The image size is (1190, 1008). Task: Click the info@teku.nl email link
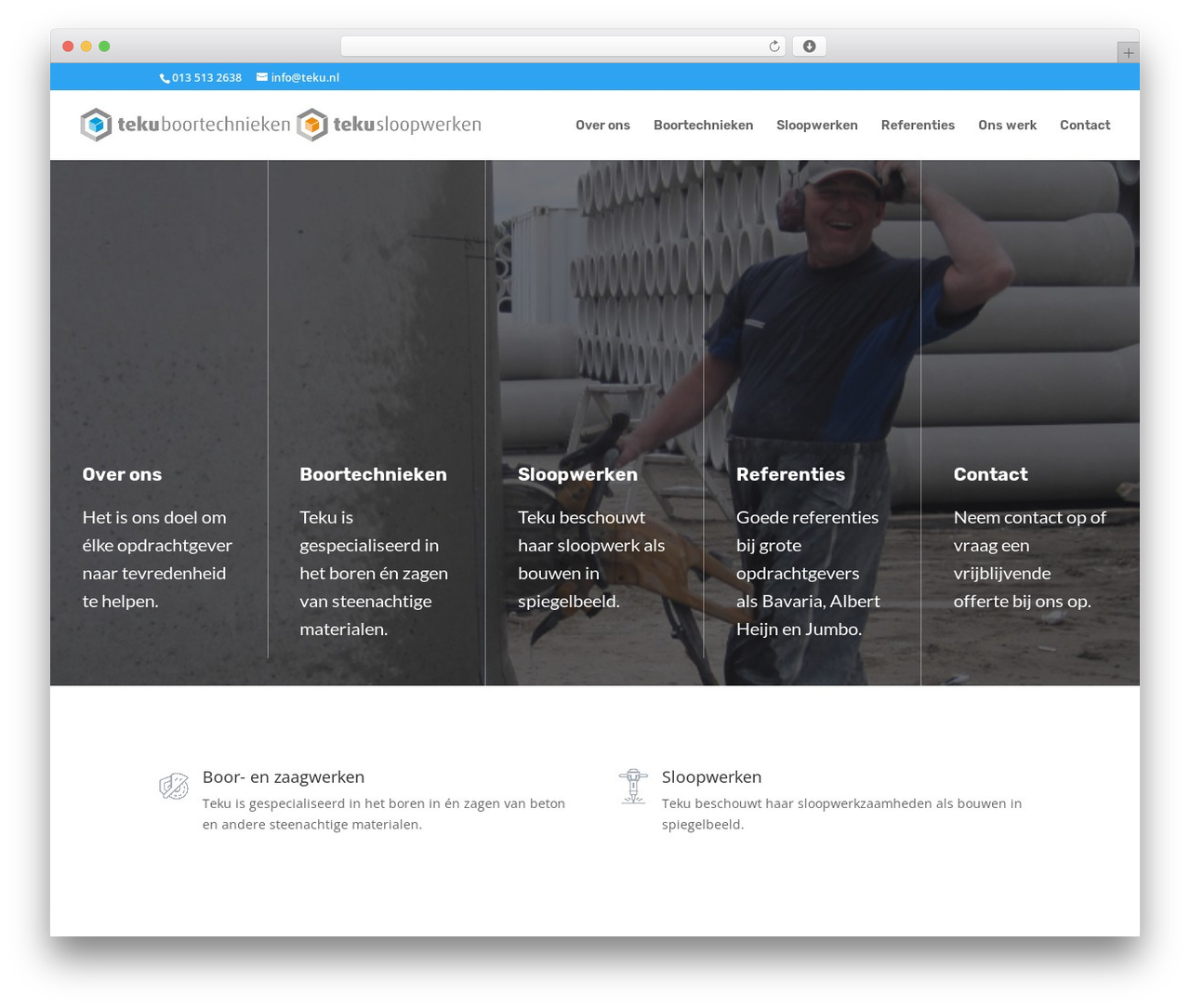305,78
